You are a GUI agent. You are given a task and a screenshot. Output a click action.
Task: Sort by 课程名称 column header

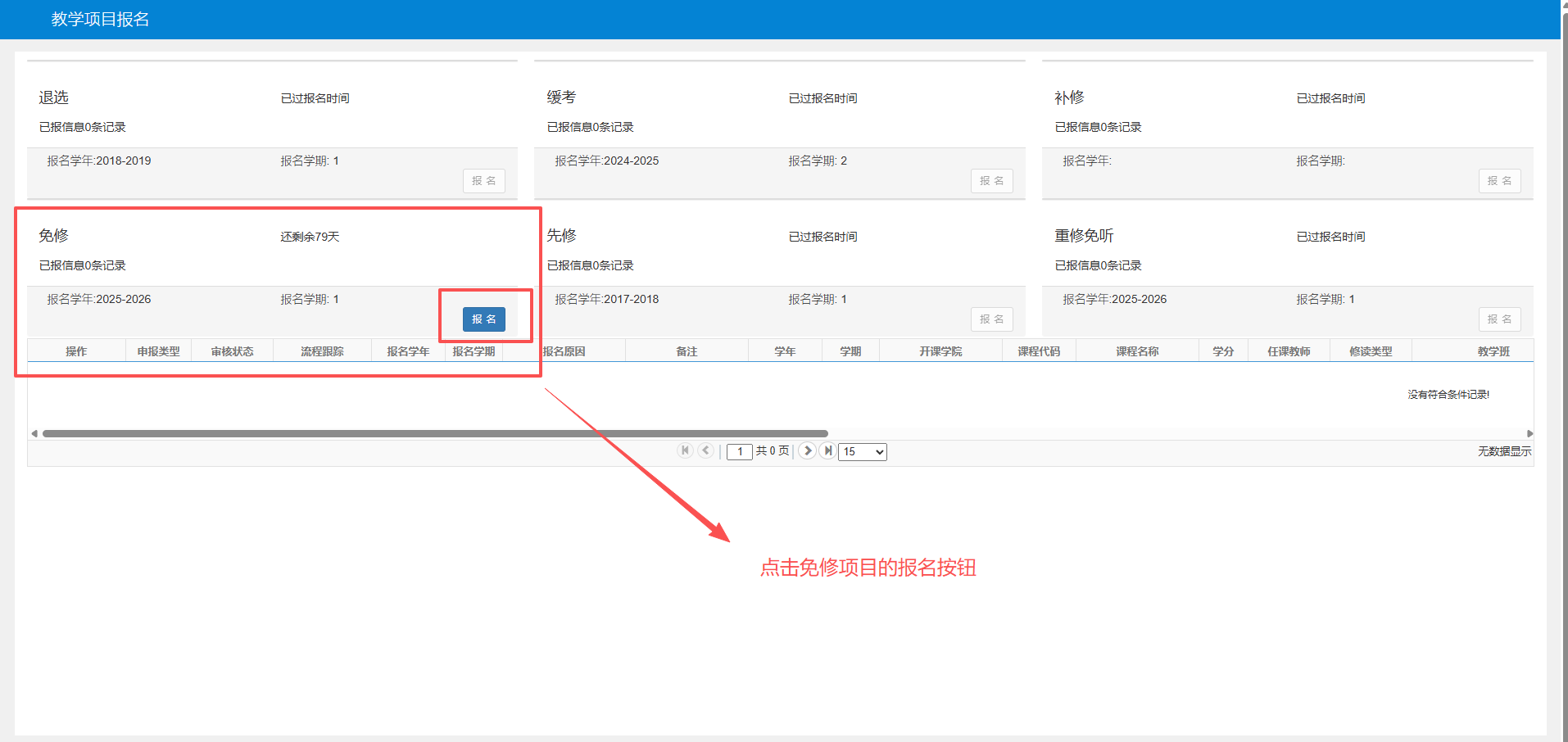tap(1137, 351)
